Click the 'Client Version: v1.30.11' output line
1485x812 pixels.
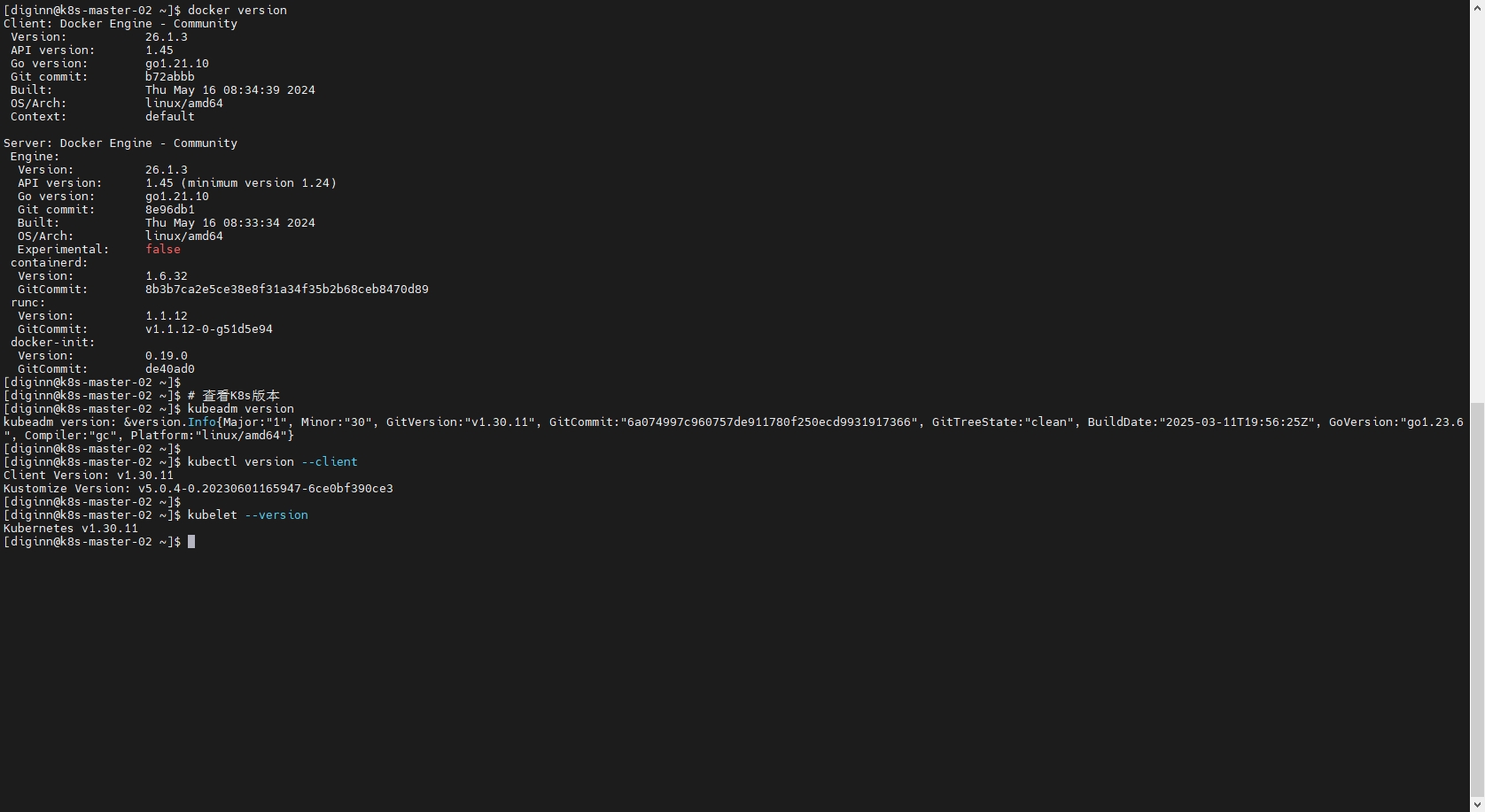[x=89, y=476]
